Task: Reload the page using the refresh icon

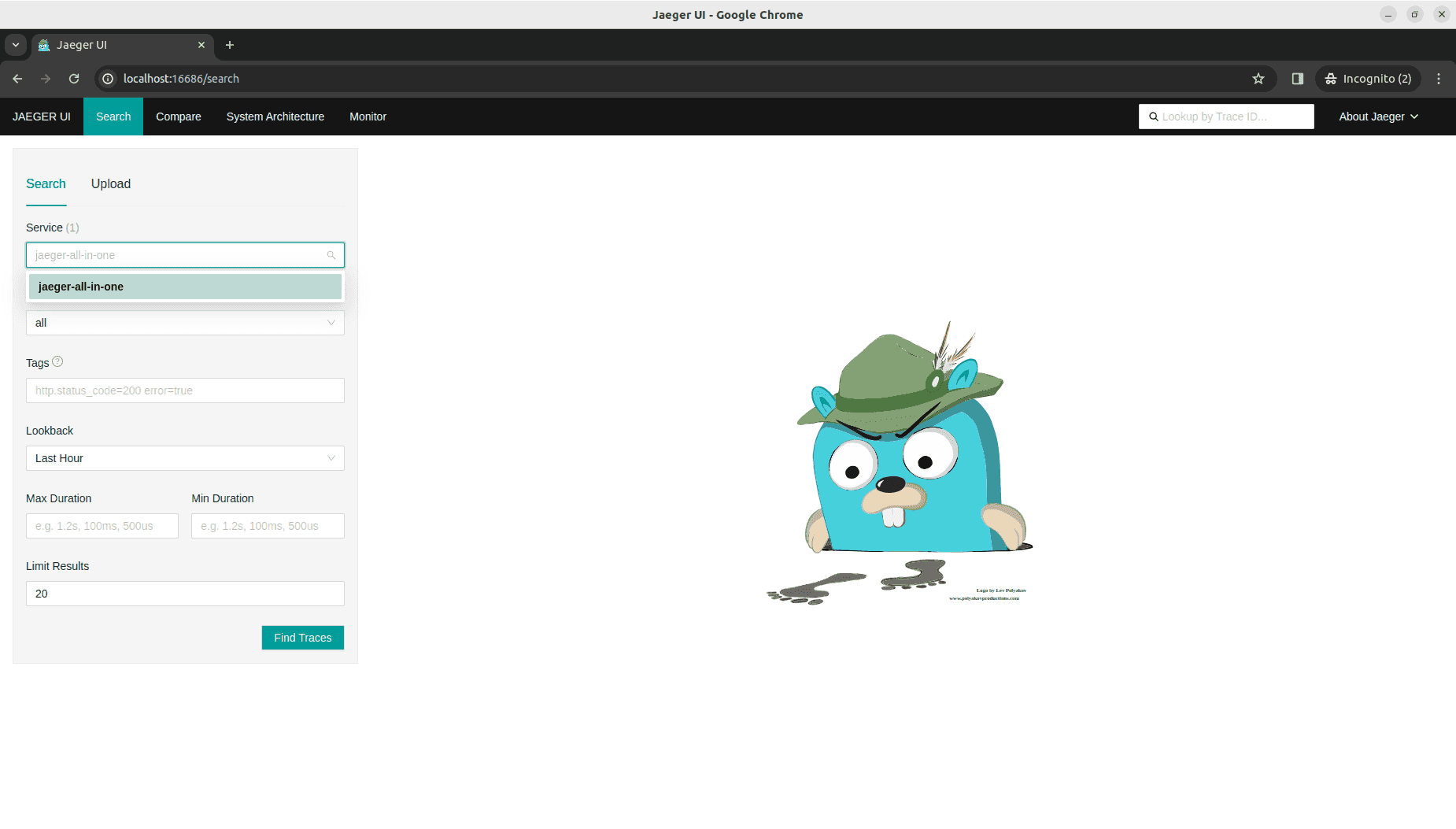Action: pos(74,79)
